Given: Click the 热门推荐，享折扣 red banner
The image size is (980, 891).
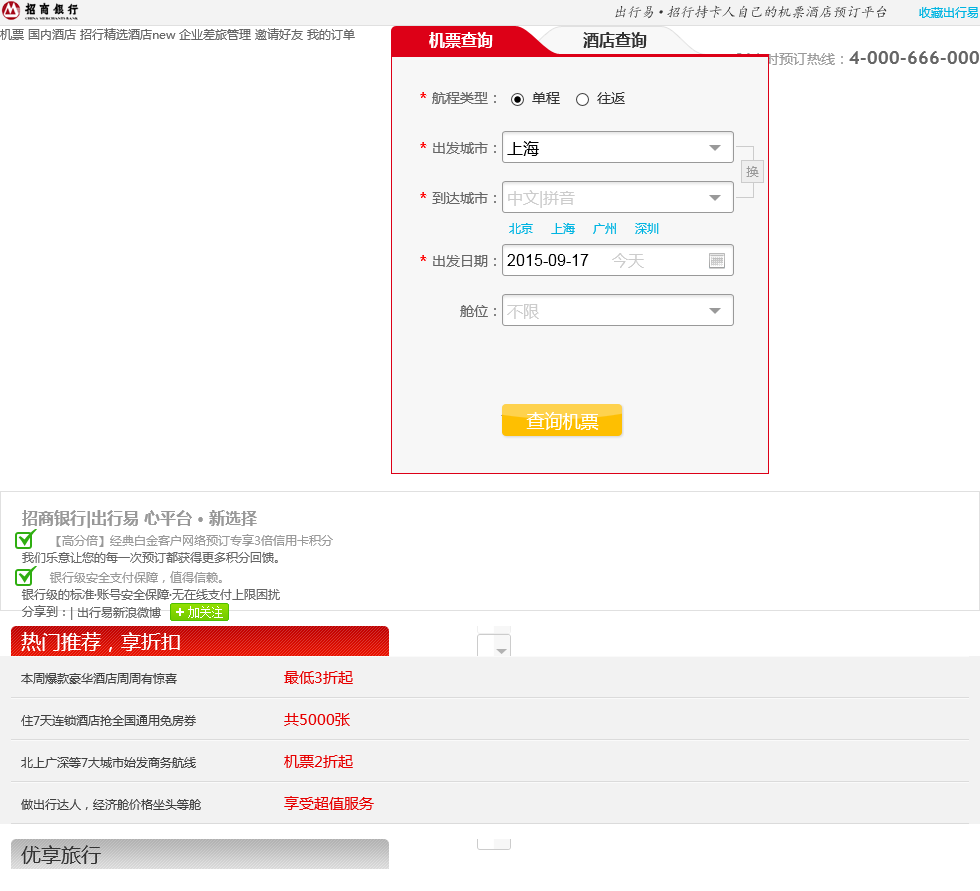Looking at the screenshot, I should tap(200, 641).
